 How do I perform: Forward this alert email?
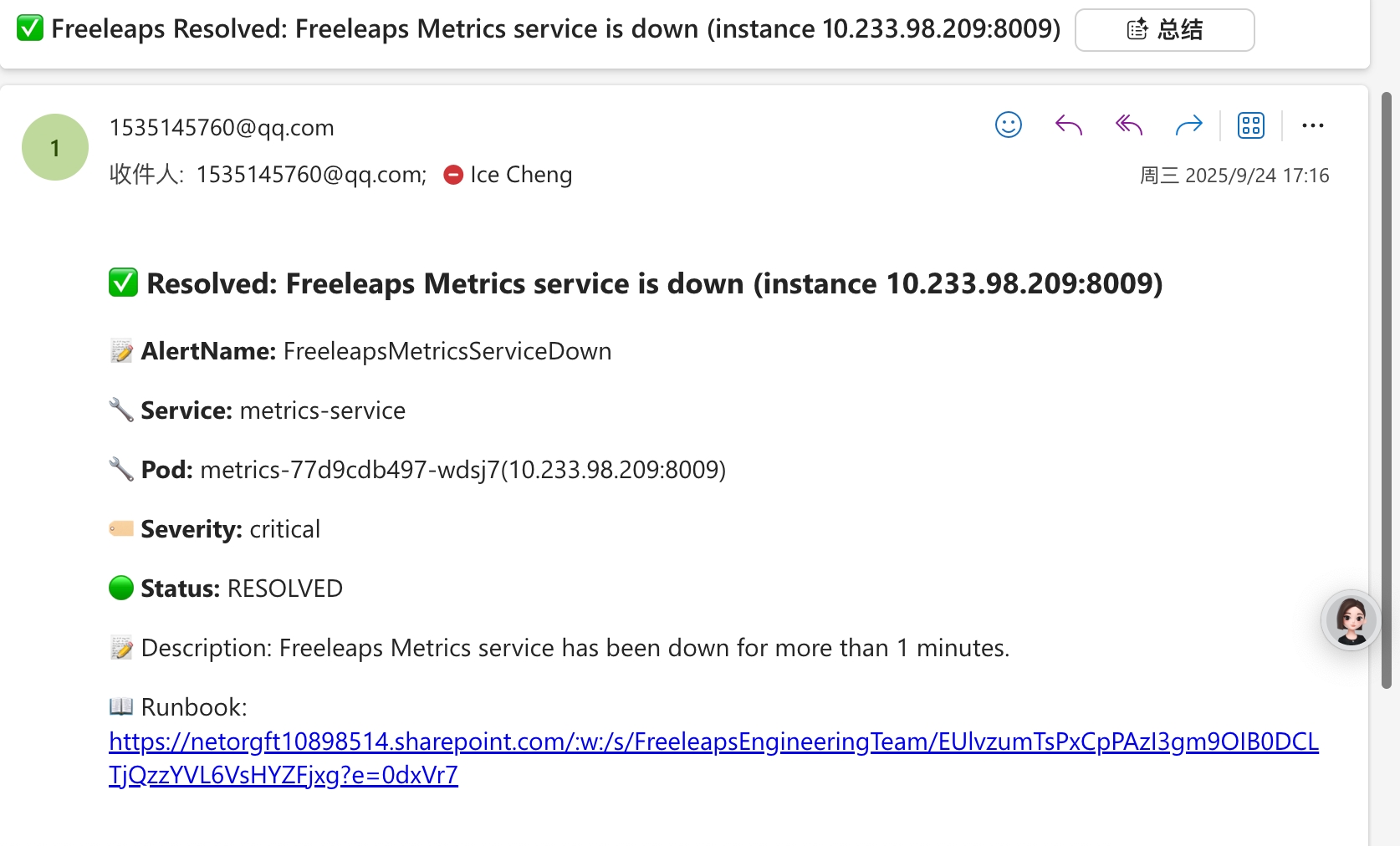(1188, 125)
